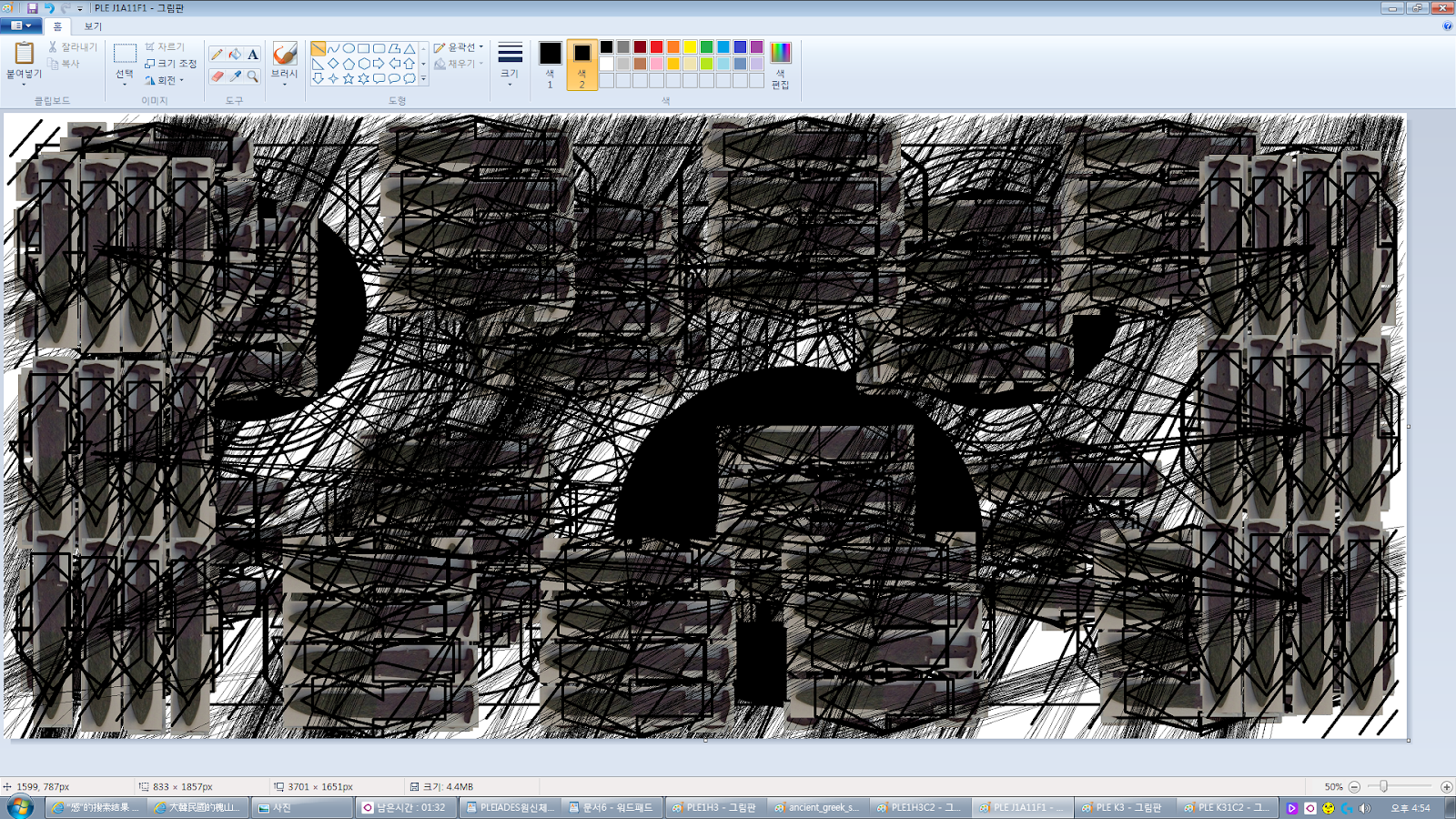
Task: Expand the shapes gallery More arrow
Action: coord(423,78)
